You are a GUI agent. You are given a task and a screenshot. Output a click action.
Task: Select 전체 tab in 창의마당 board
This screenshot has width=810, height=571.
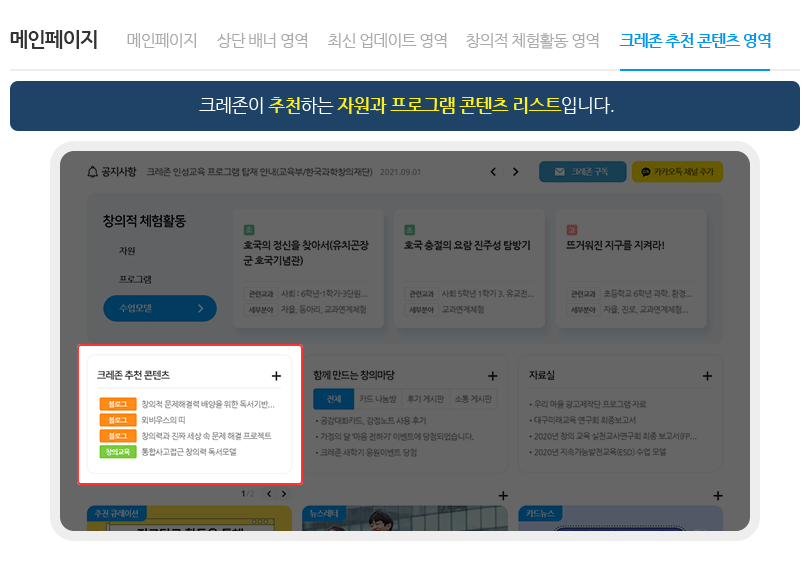(333, 399)
